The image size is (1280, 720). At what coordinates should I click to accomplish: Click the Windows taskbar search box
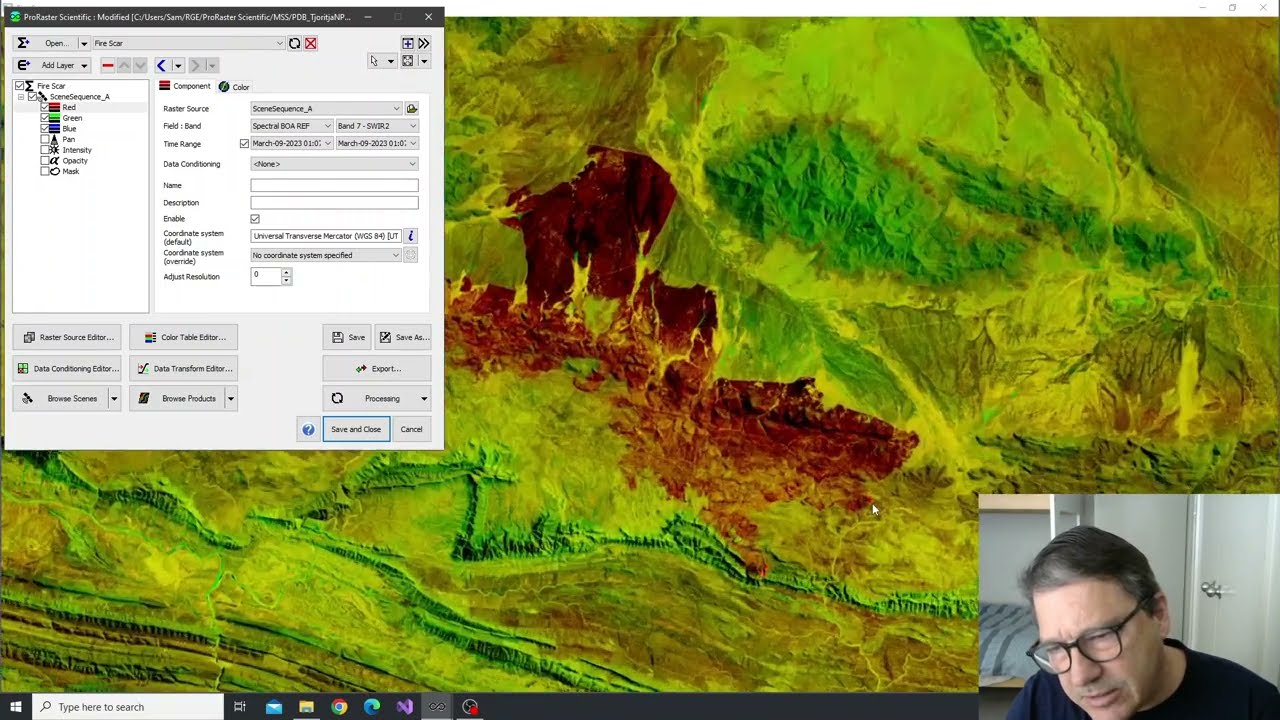tap(127, 707)
